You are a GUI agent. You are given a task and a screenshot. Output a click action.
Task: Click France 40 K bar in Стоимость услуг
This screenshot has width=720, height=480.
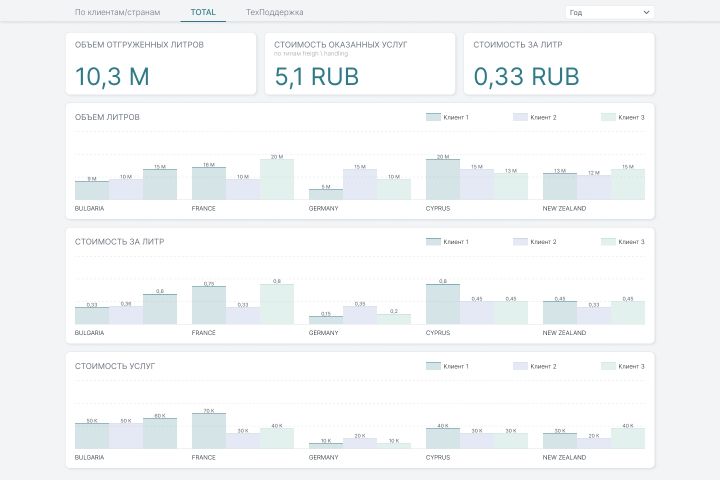coord(277,439)
